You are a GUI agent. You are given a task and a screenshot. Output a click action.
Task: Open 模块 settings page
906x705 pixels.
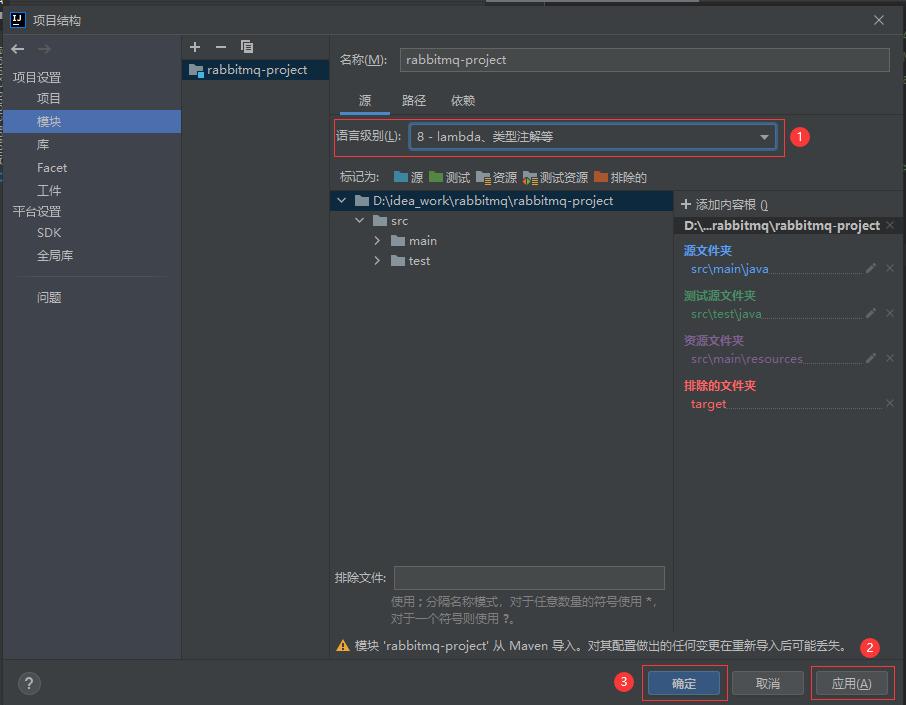tap(92, 121)
